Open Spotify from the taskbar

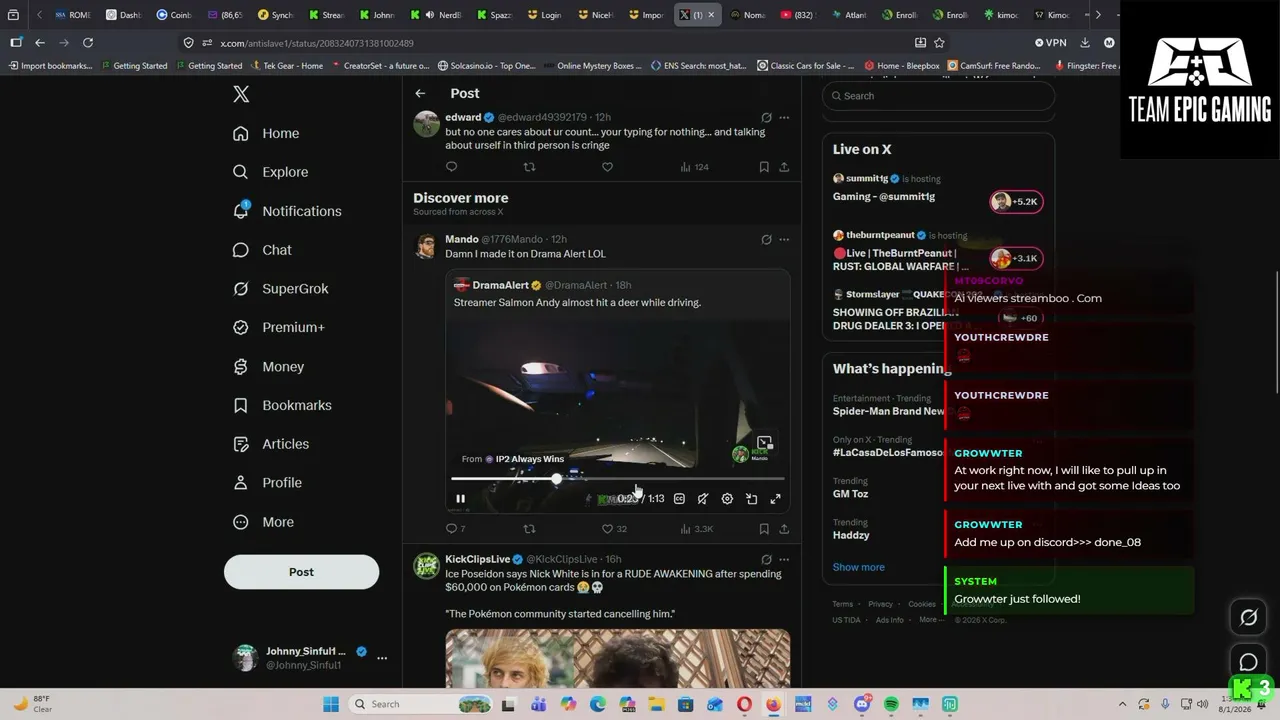tap(891, 704)
